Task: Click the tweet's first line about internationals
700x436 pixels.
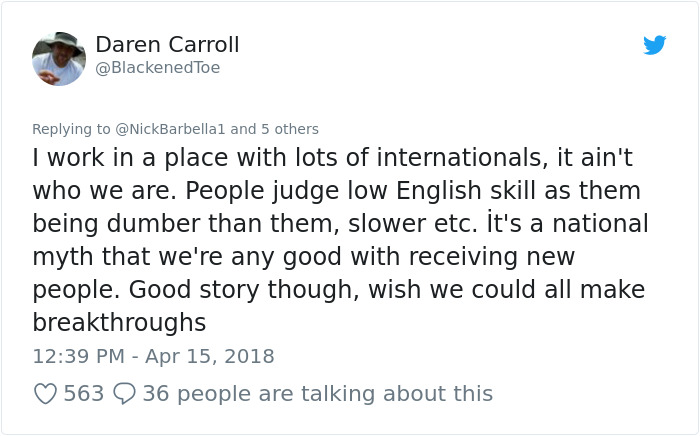Action: (x=334, y=157)
